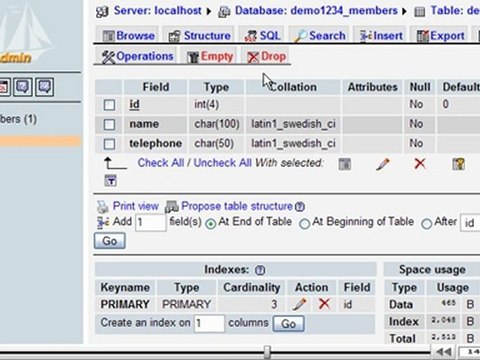
Task: Tick the checkbox for the name field
Action: point(109,124)
